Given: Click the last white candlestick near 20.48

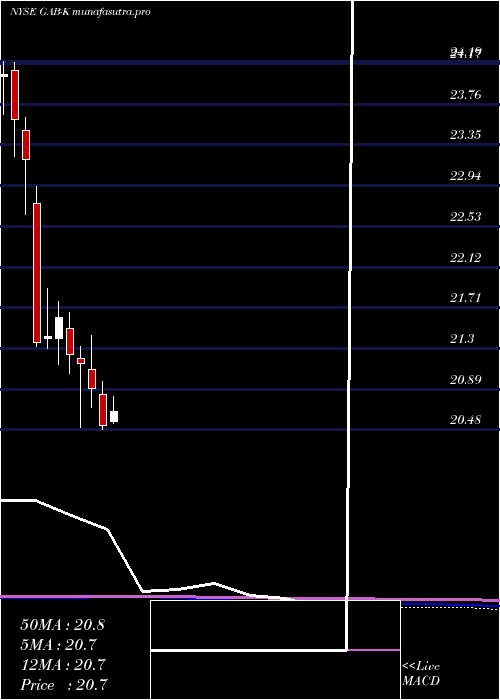Looking at the screenshot, I should coord(114,417).
